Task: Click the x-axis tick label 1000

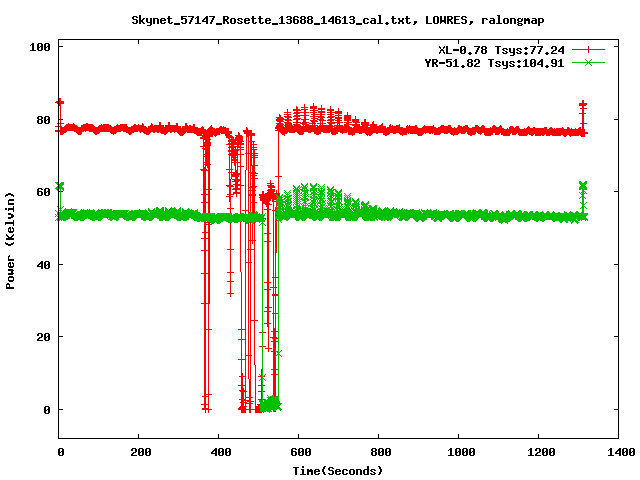Action: tap(461, 452)
